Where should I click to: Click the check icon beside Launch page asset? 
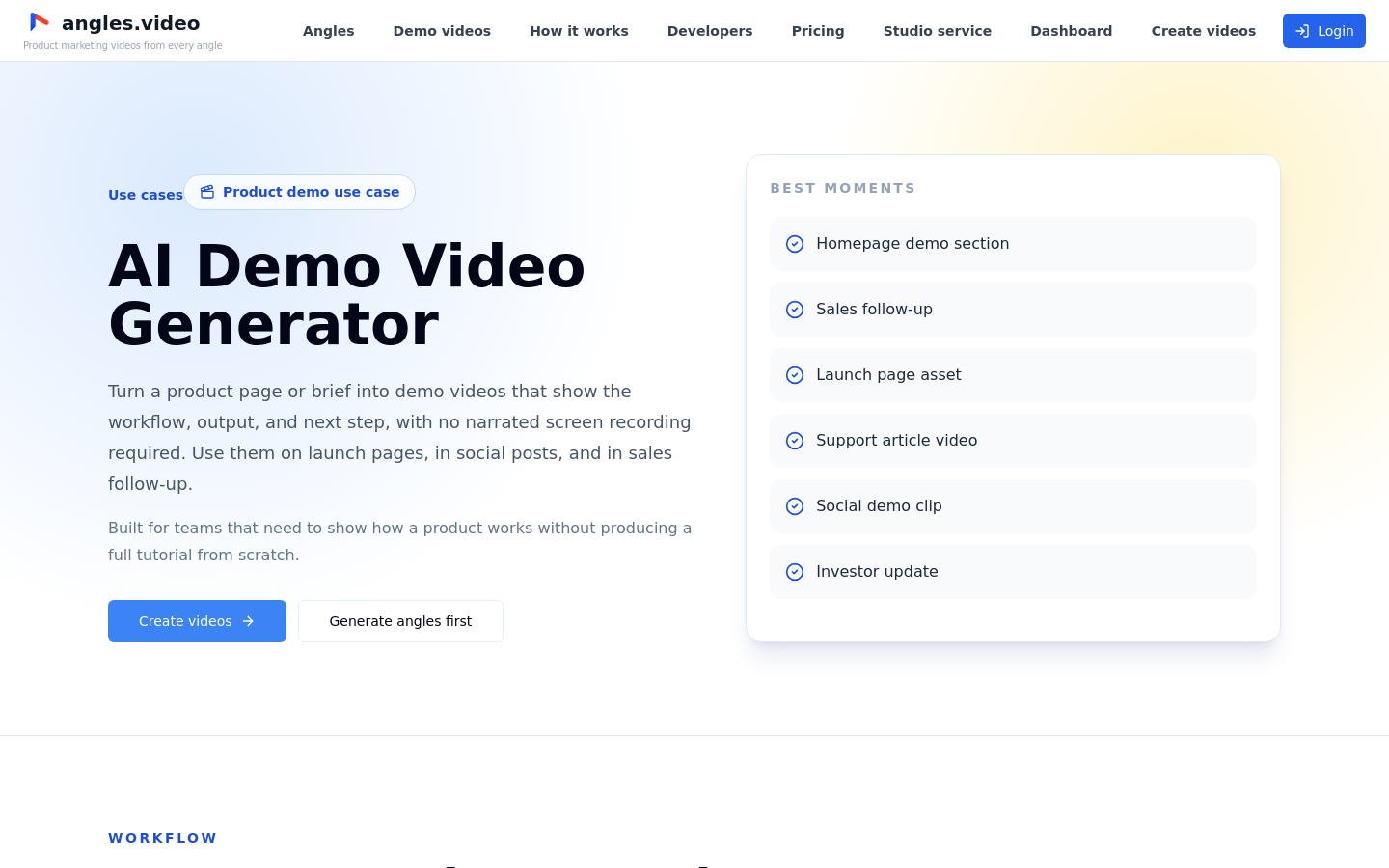point(795,375)
